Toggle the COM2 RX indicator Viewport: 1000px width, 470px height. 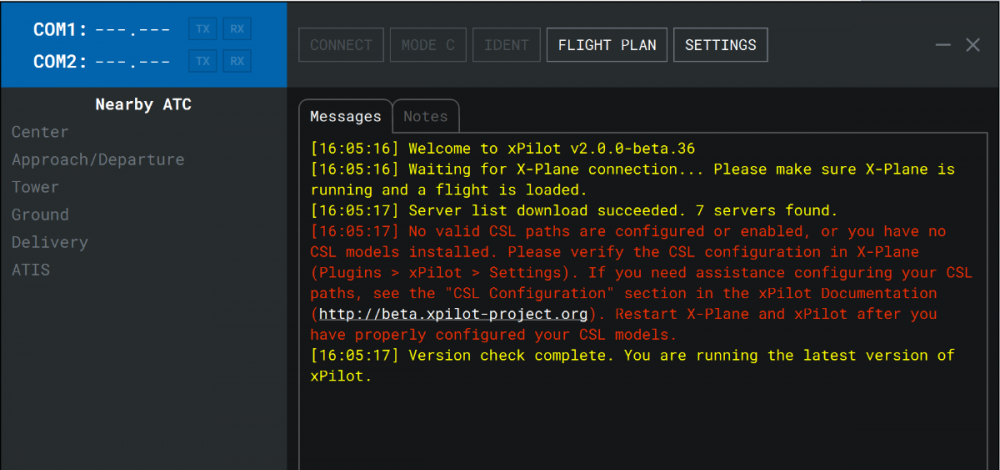237,62
